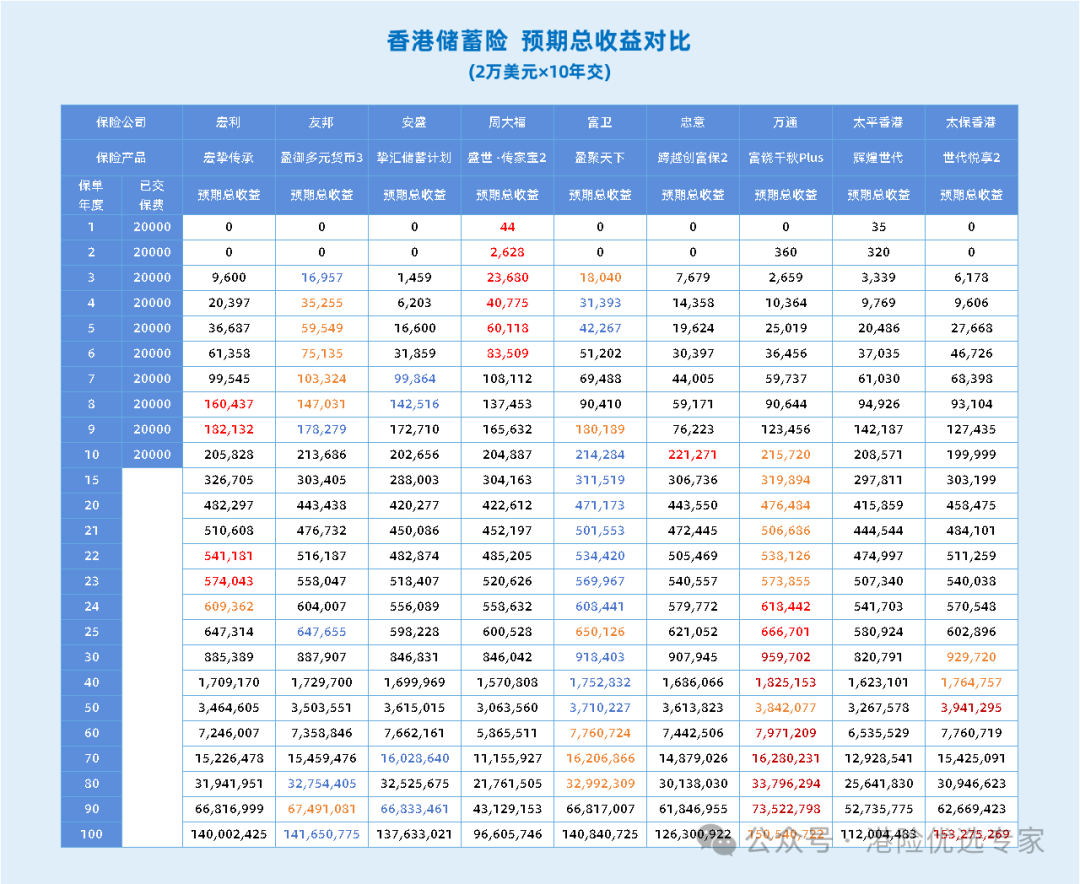
Task: Select product name 盛世·传家宝2
Action: pyautogui.click(x=507, y=157)
